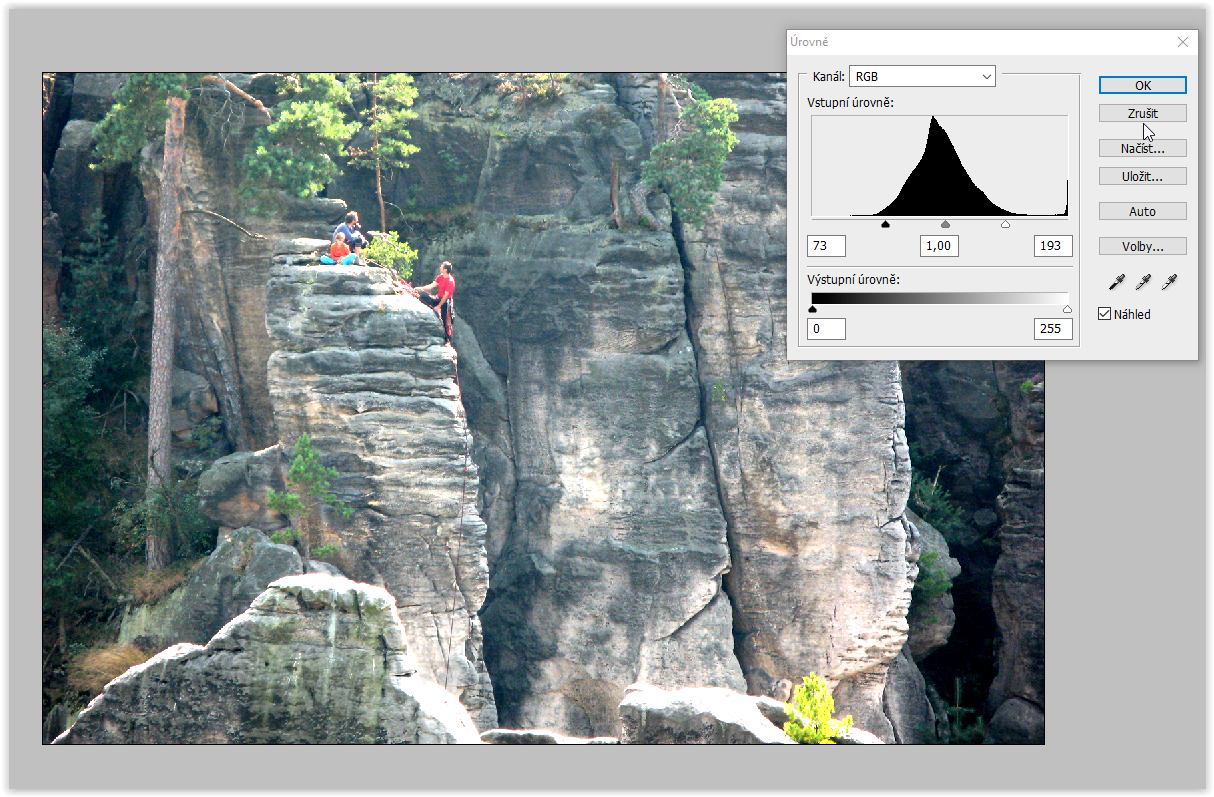The width and height of the screenshot is (1214, 797).
Task: Open the Volby... options button
Action: (x=1142, y=246)
